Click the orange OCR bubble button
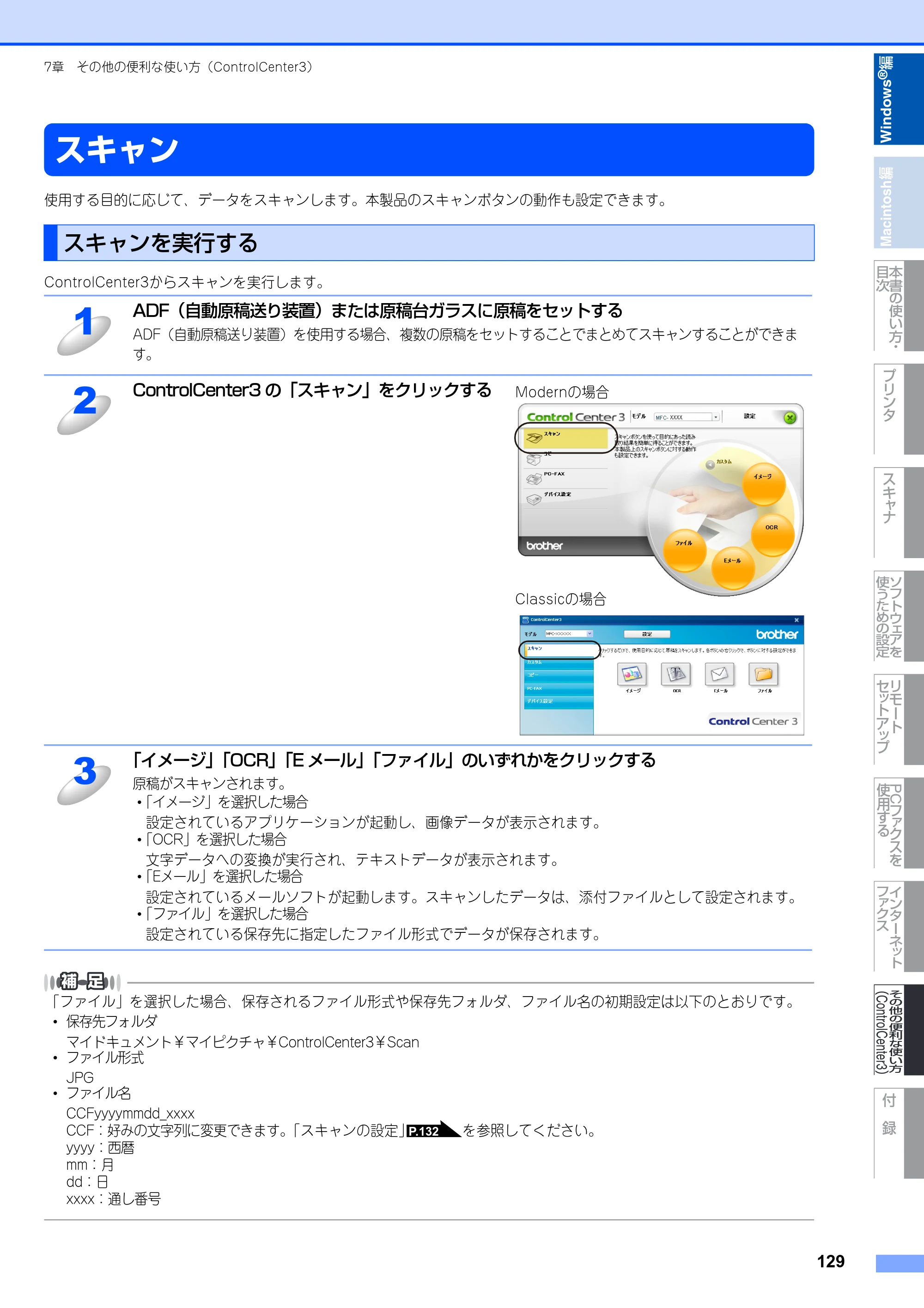This screenshot has height=1308, width=924. (x=772, y=535)
